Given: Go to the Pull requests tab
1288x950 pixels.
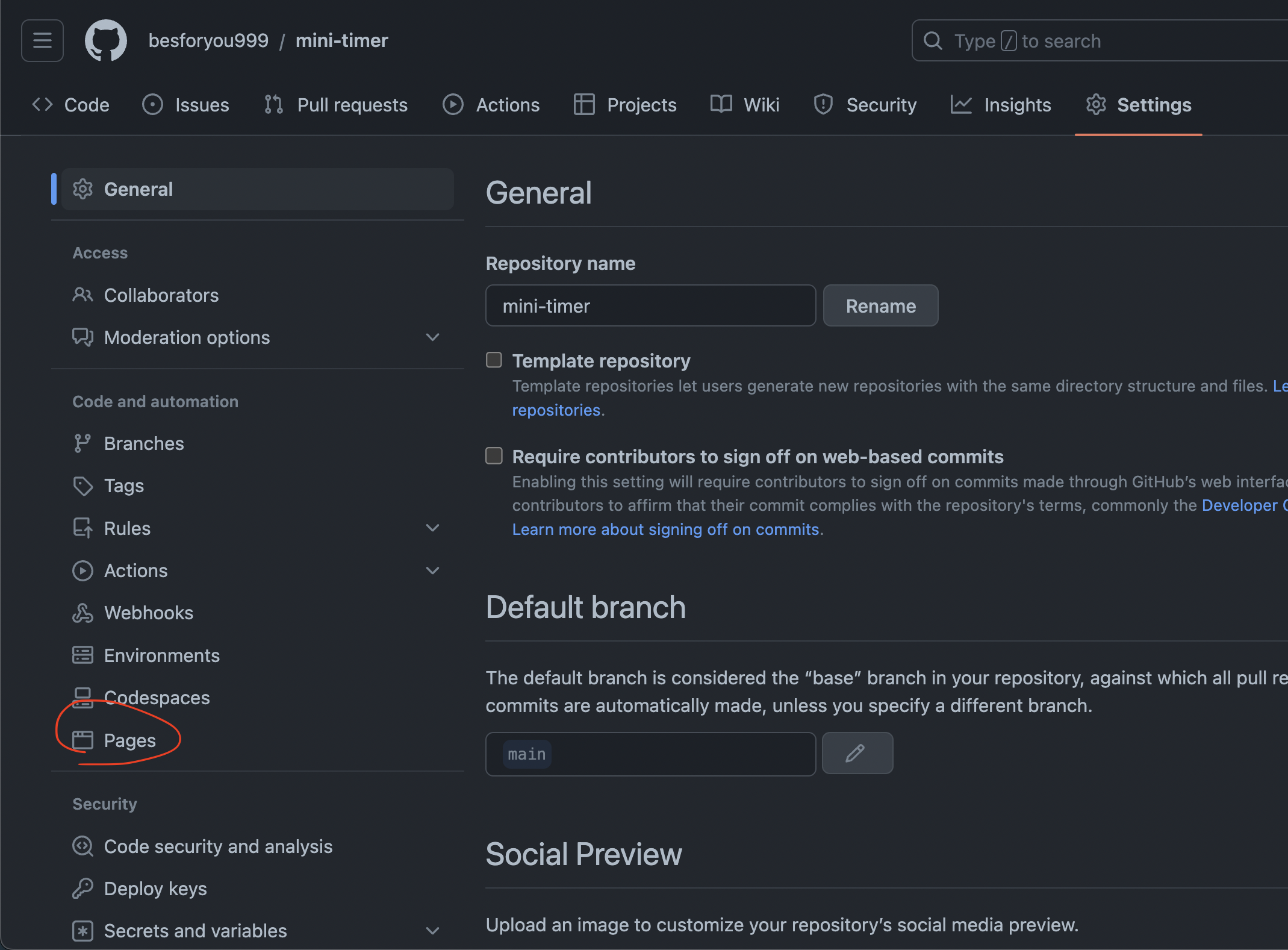Looking at the screenshot, I should pyautogui.click(x=336, y=105).
